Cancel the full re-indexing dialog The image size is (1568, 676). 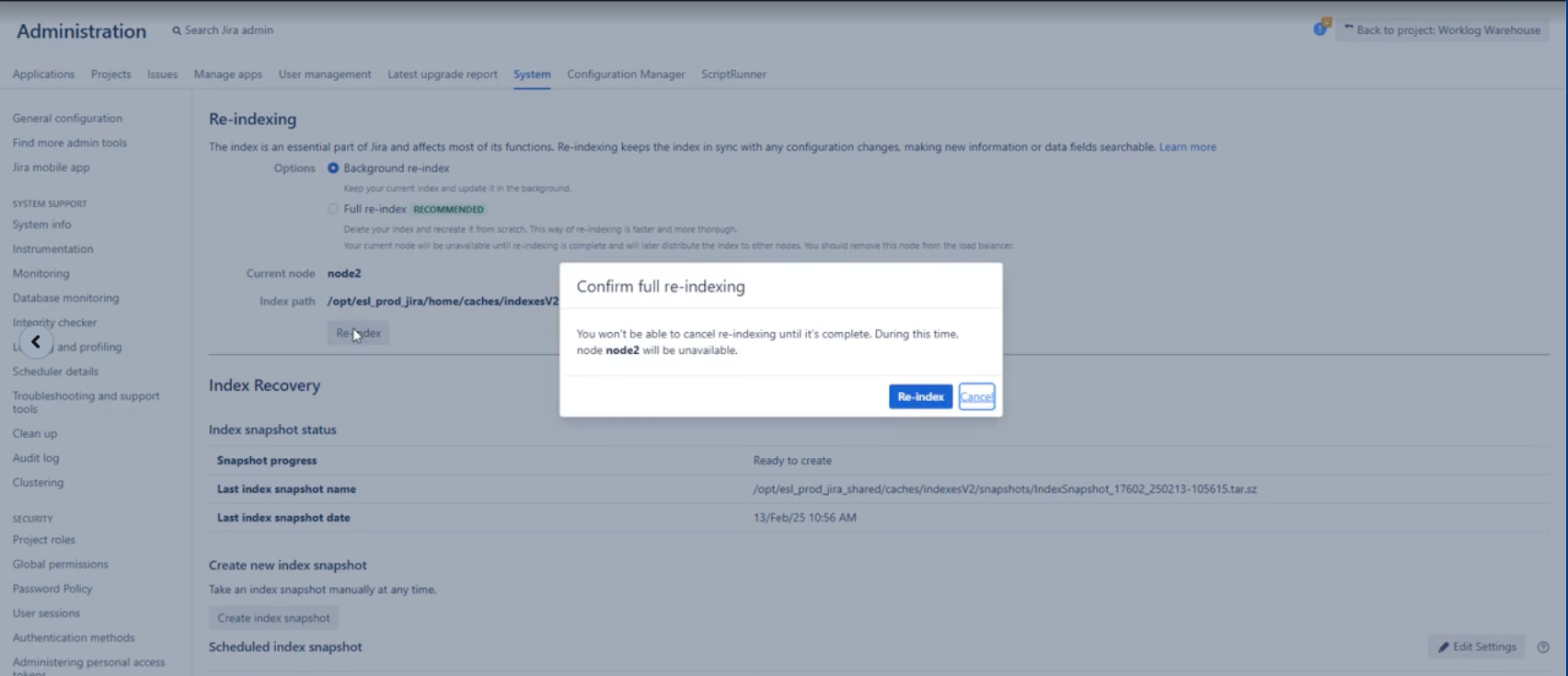click(976, 396)
